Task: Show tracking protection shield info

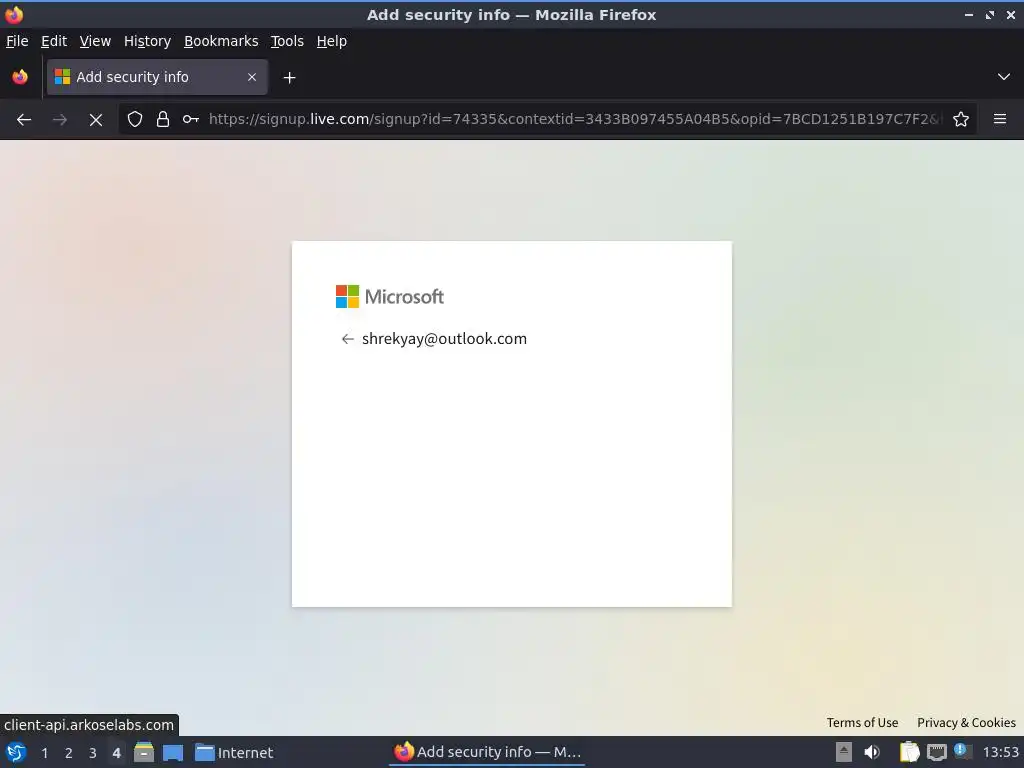Action: 135,119
